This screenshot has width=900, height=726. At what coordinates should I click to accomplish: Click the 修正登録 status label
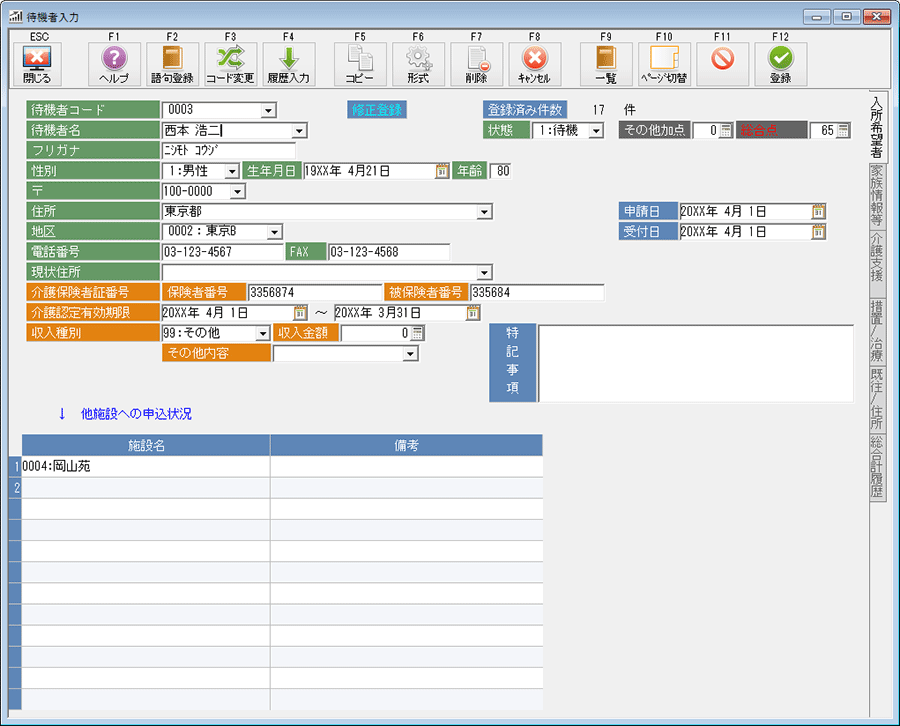[377, 110]
